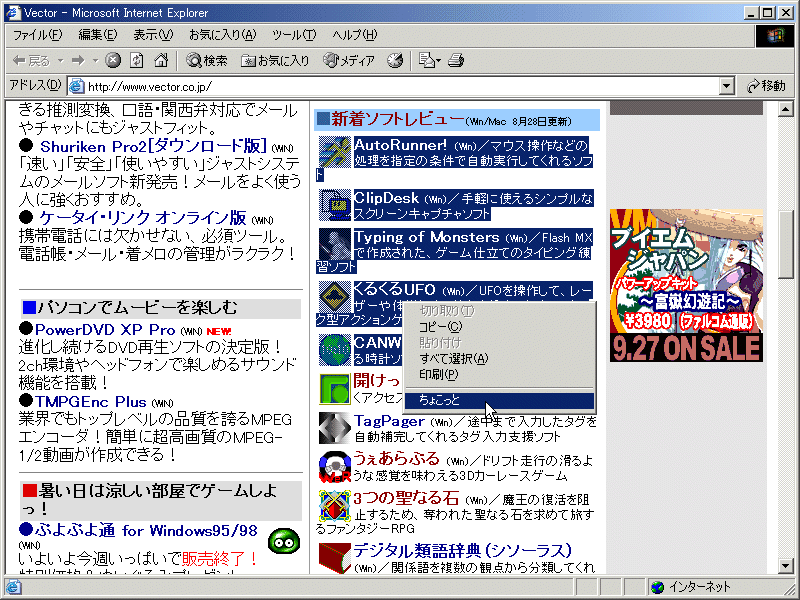800x600 pixels.
Task: Click the くるくるUFO software icon
Action: click(335, 296)
